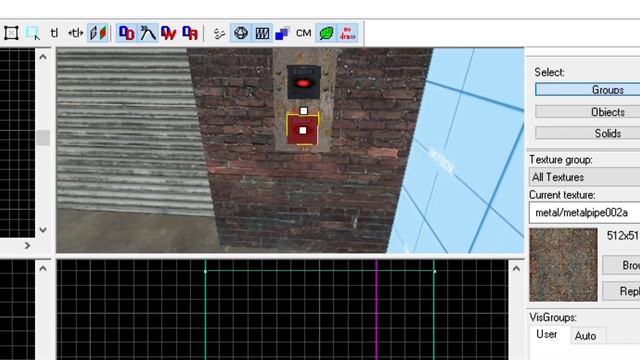Click down arrow of top-left view scrollbar

pyautogui.click(x=43, y=230)
